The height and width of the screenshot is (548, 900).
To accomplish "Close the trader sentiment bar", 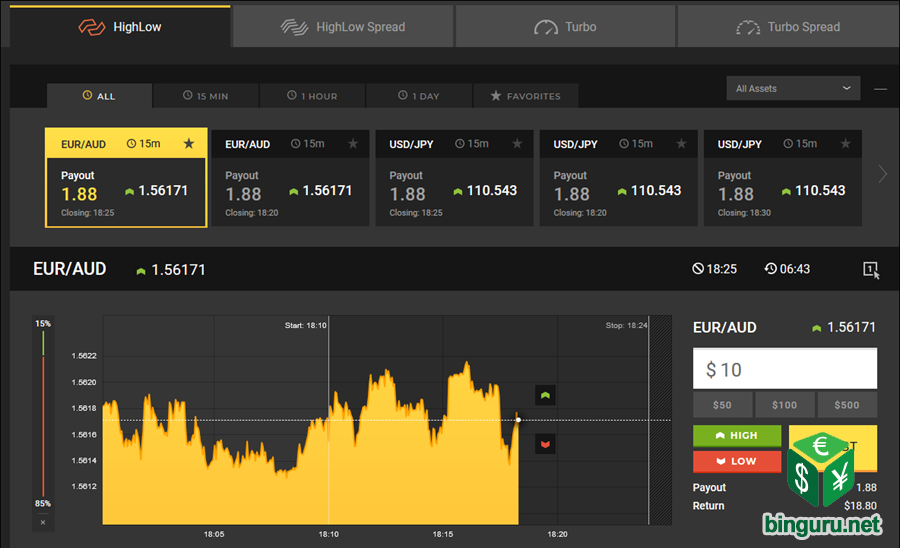I will 43,522.
